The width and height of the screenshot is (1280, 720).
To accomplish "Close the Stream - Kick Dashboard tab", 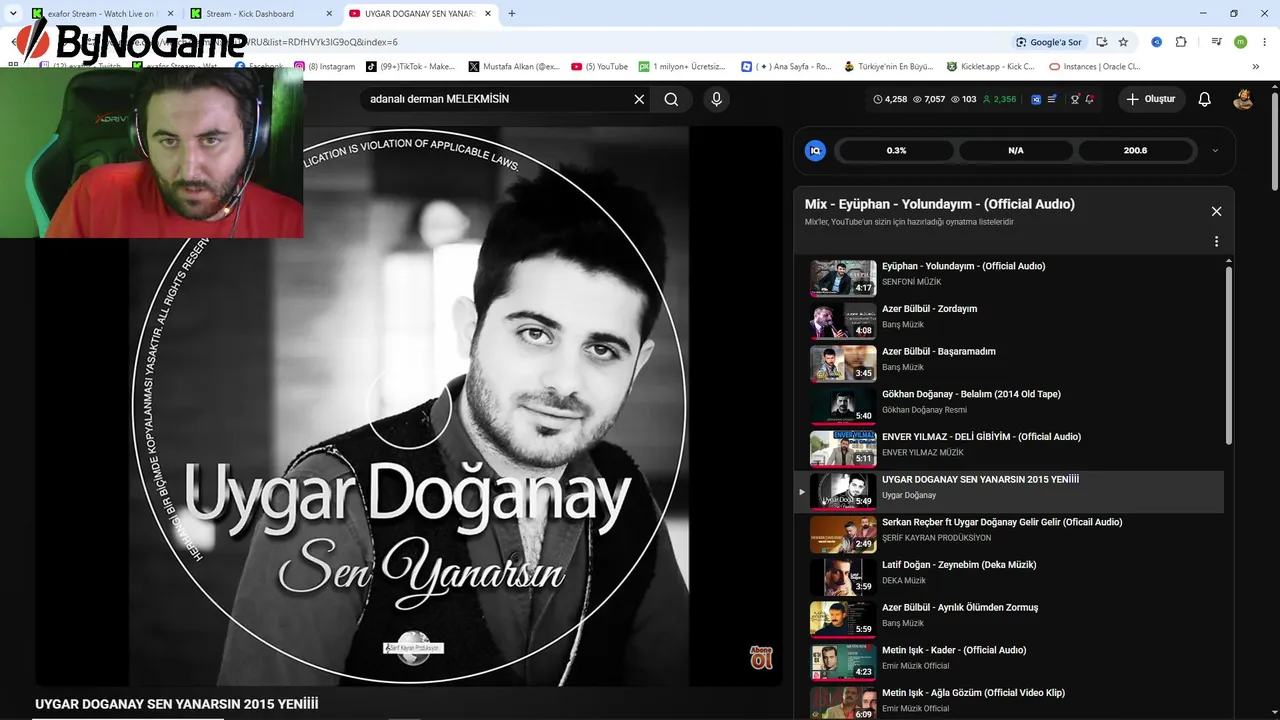I will (329, 14).
